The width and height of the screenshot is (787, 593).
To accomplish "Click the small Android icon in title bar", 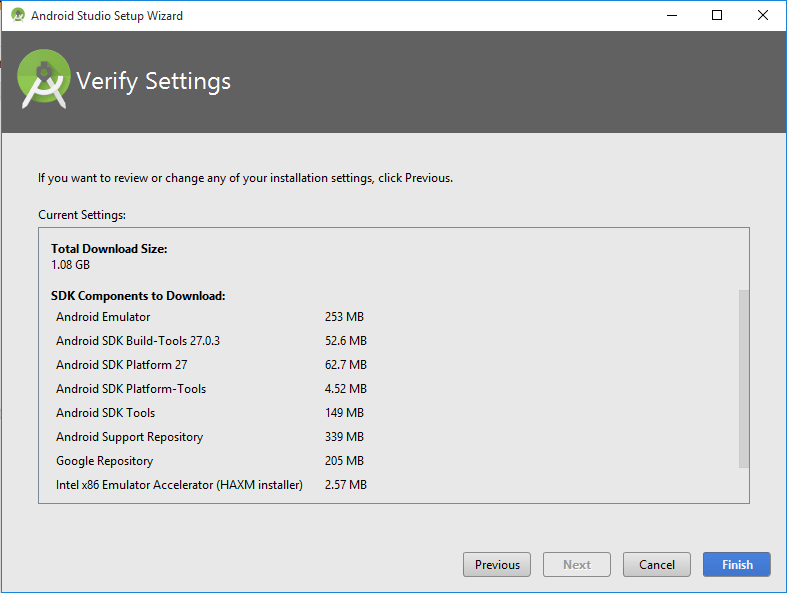I will pos(18,16).
